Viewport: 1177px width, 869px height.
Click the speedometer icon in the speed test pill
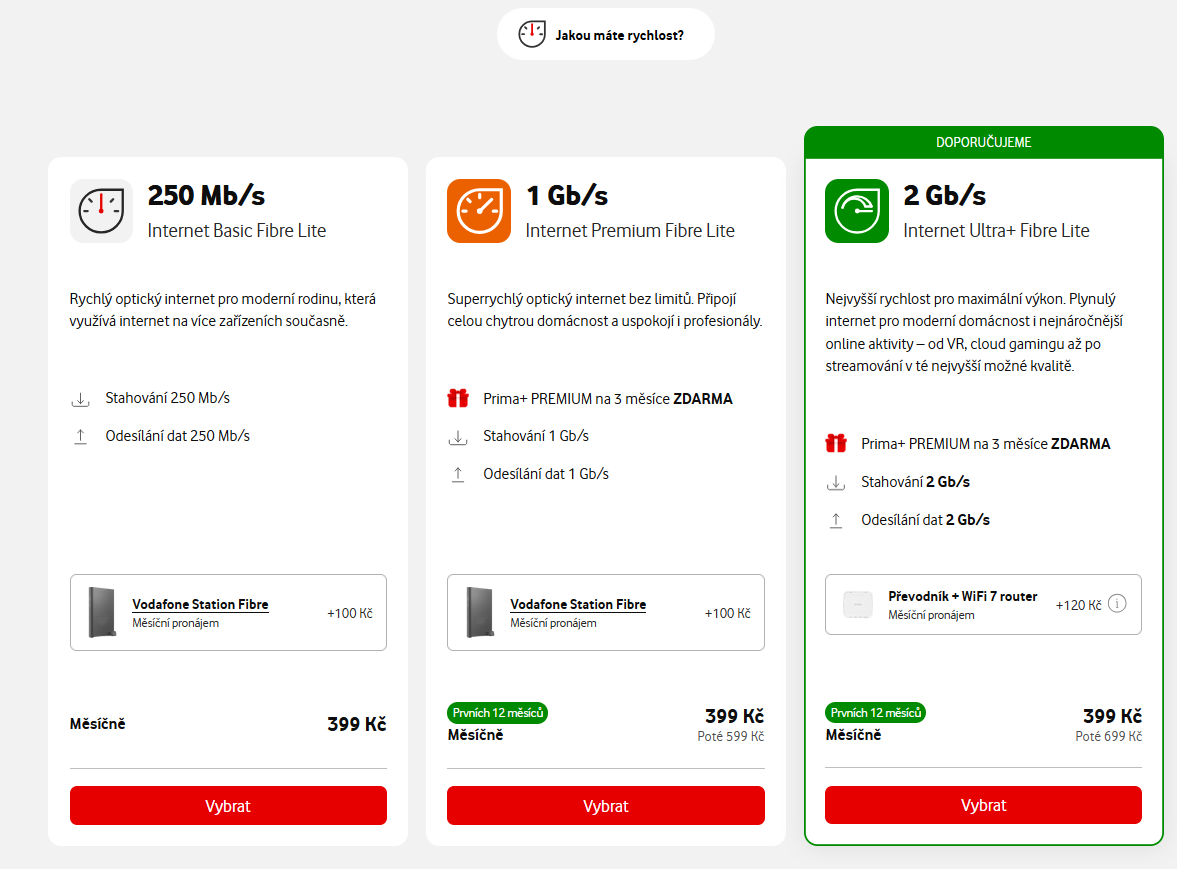pos(532,34)
